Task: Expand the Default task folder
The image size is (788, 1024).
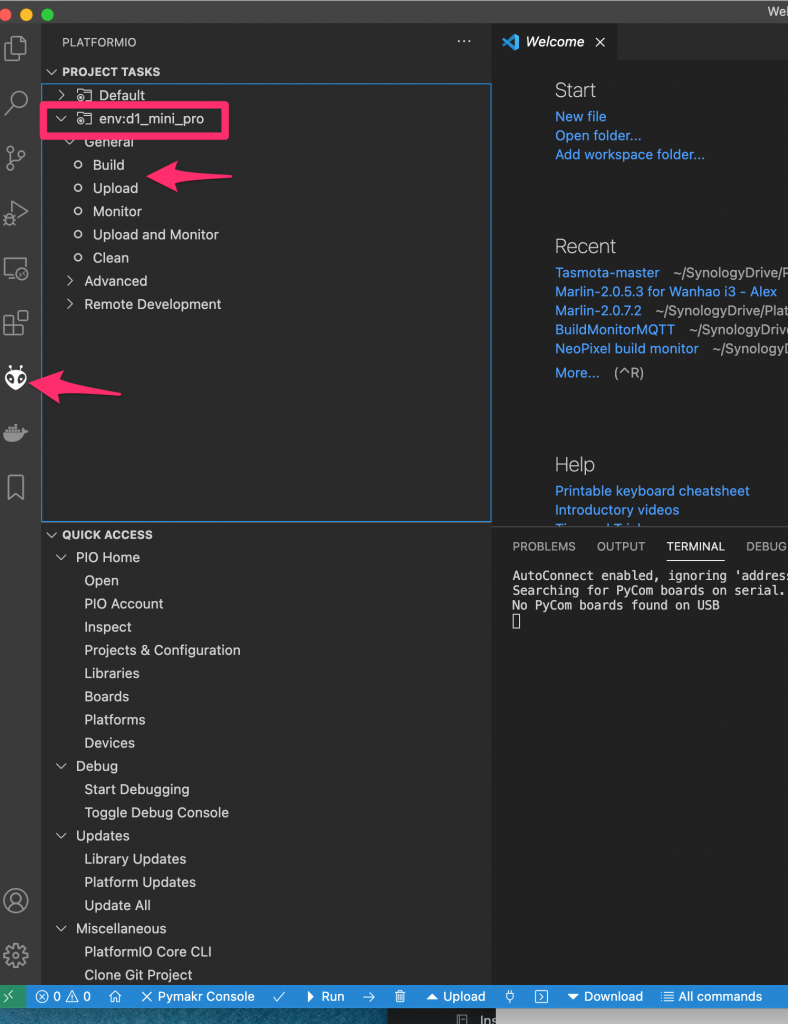Action: point(61,95)
